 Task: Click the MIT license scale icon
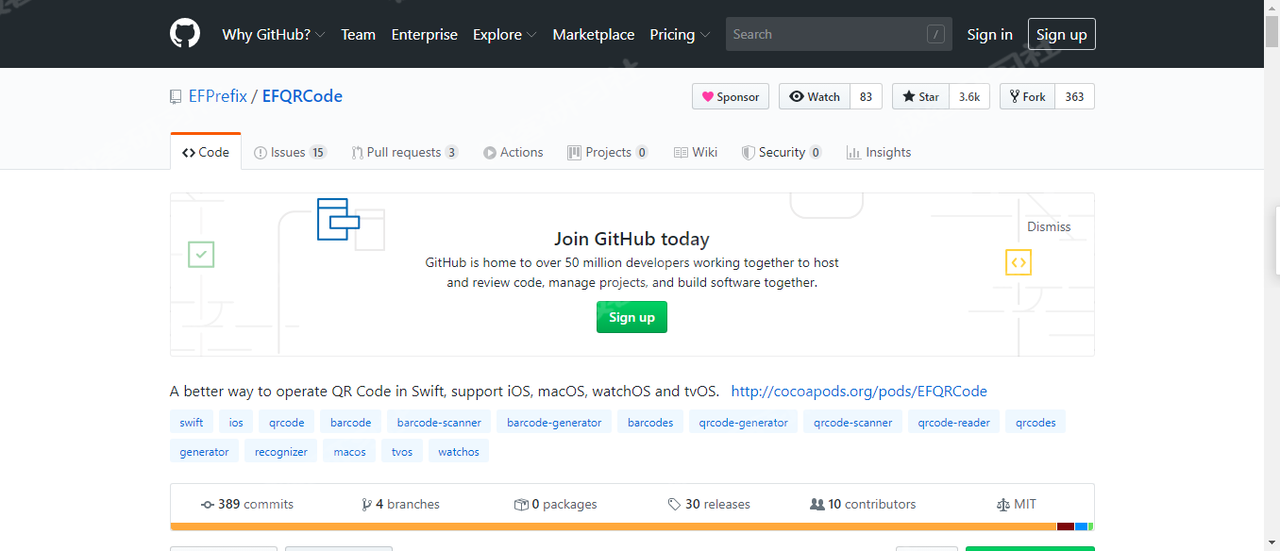1003,504
